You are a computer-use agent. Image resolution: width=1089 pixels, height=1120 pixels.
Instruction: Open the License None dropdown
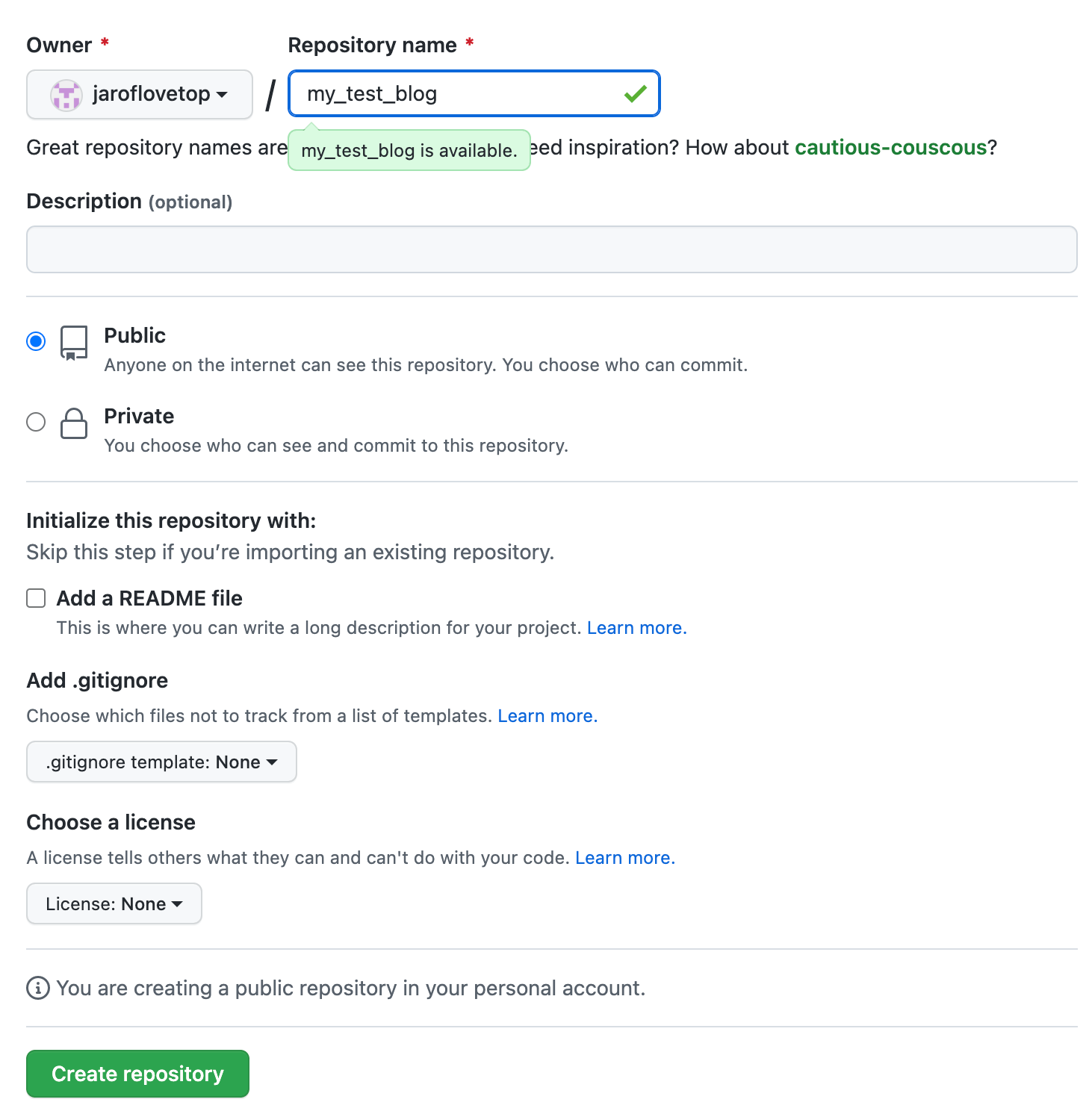114,903
